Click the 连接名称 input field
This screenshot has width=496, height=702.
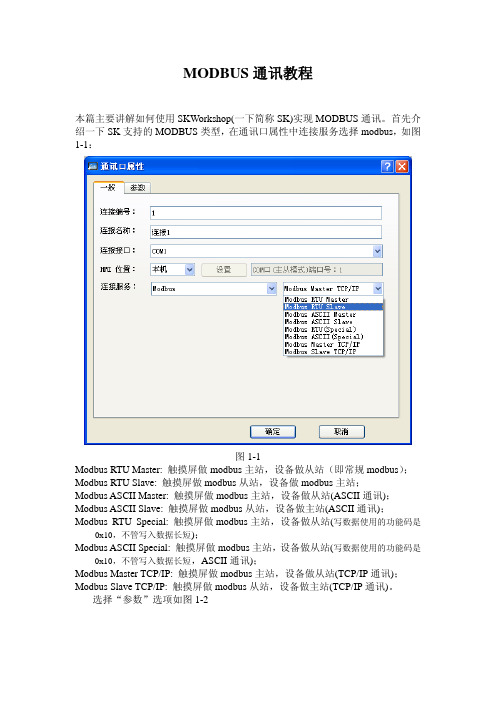point(266,232)
